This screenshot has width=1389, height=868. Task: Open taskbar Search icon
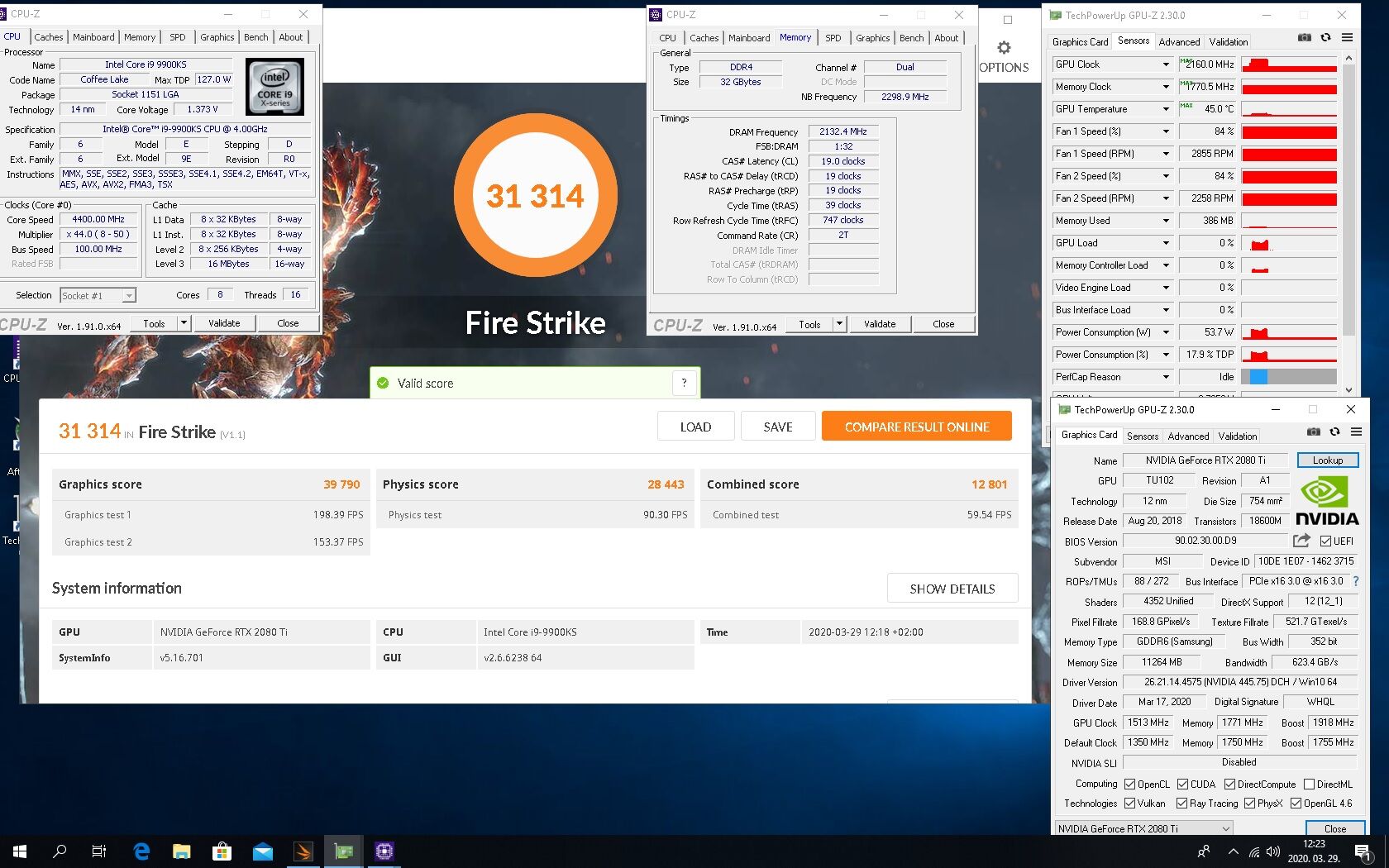click(x=60, y=851)
